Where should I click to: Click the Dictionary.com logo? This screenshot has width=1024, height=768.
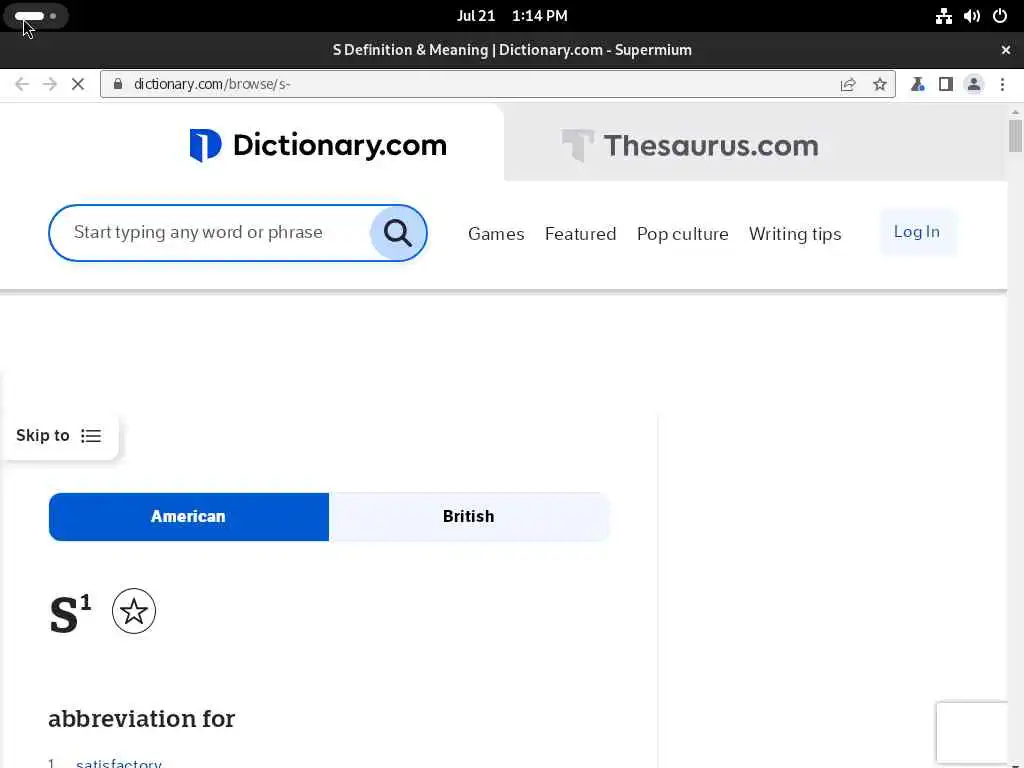(318, 145)
